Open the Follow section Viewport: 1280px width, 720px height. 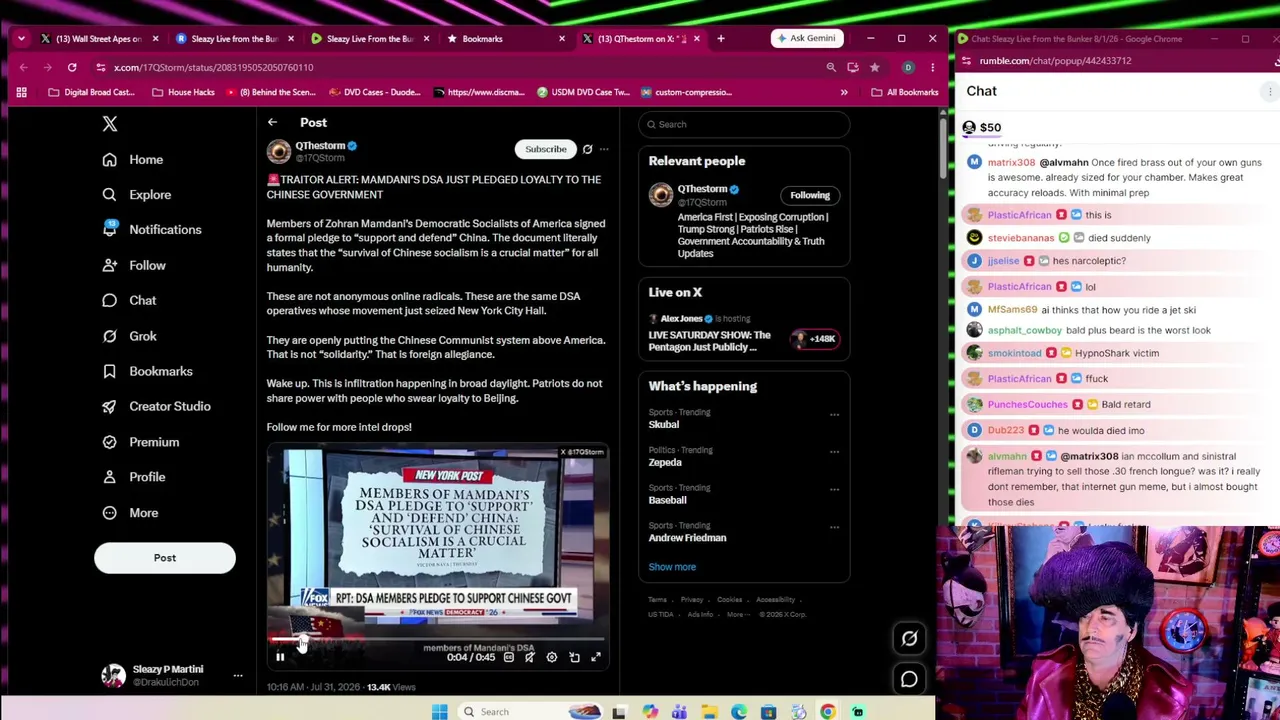pos(133,266)
